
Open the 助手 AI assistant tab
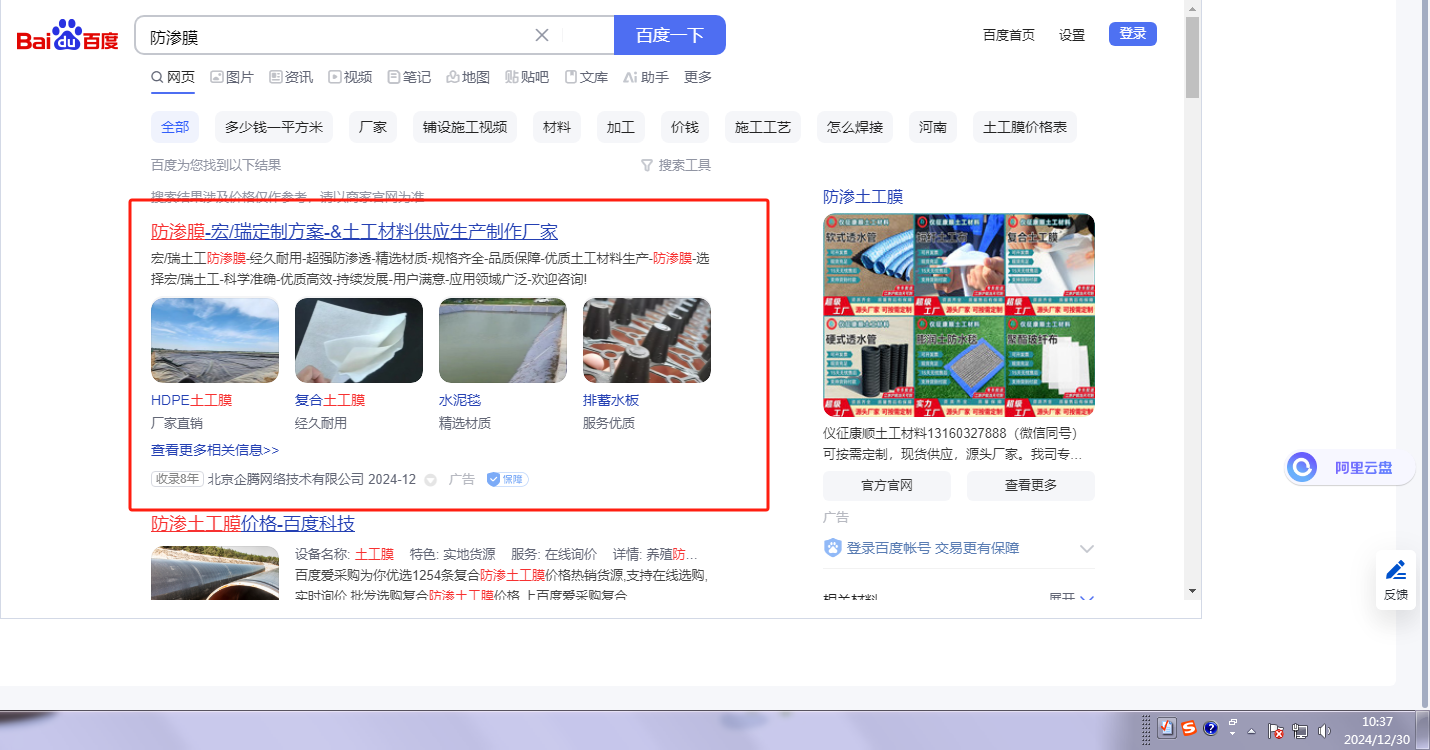click(x=646, y=77)
